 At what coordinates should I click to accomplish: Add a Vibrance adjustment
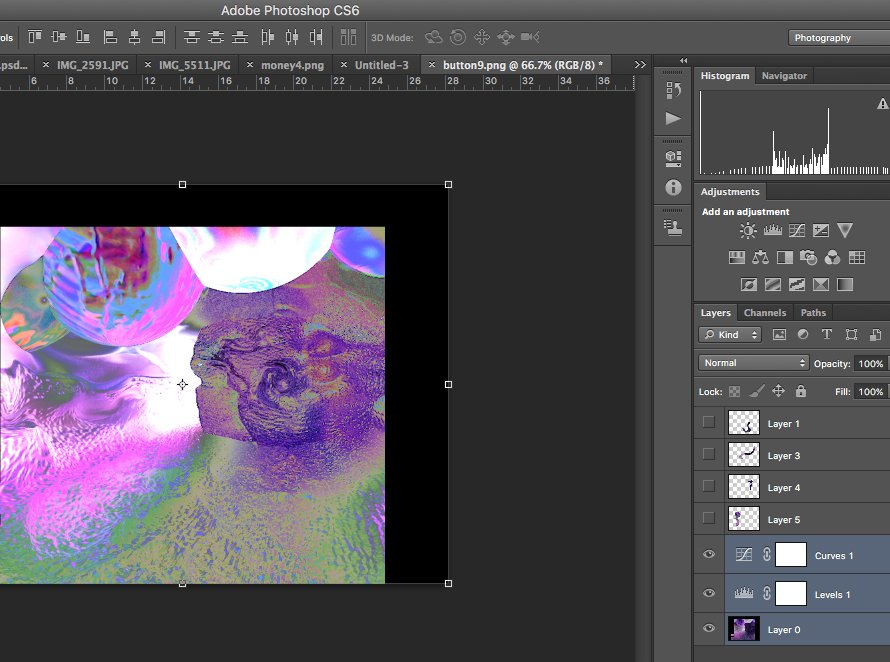(845, 231)
